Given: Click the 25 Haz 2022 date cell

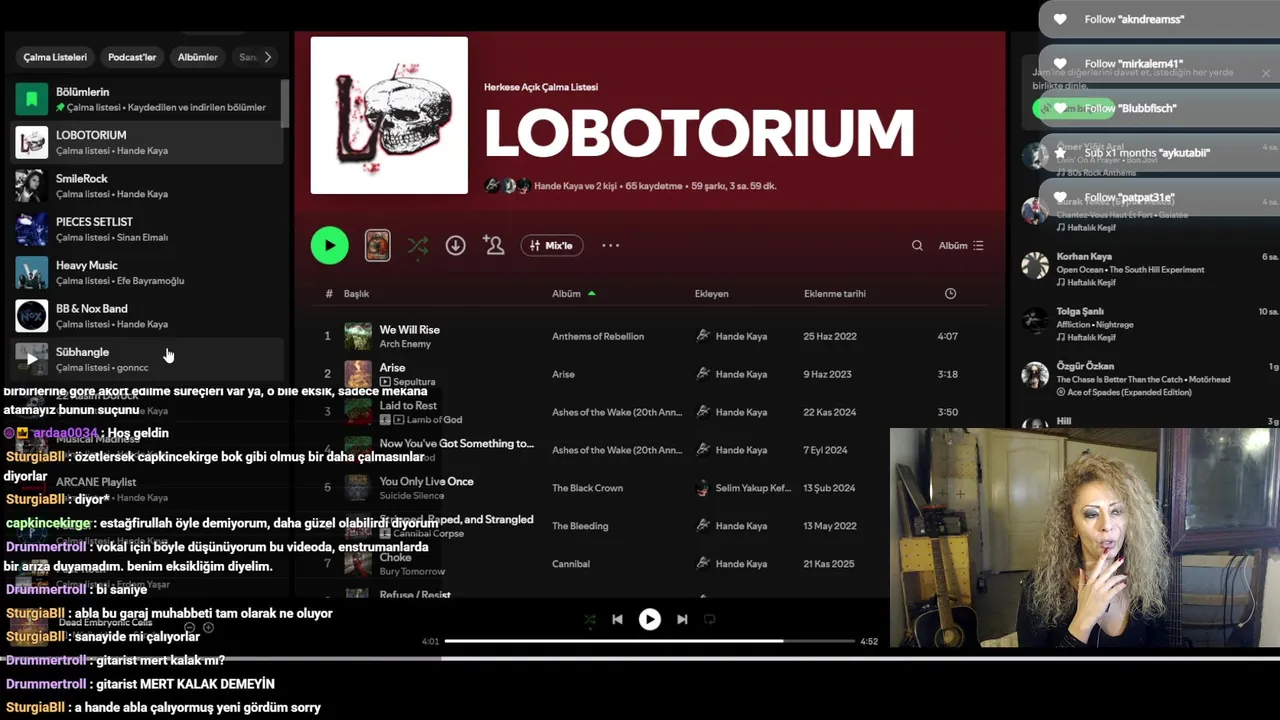Looking at the screenshot, I should (x=830, y=336).
